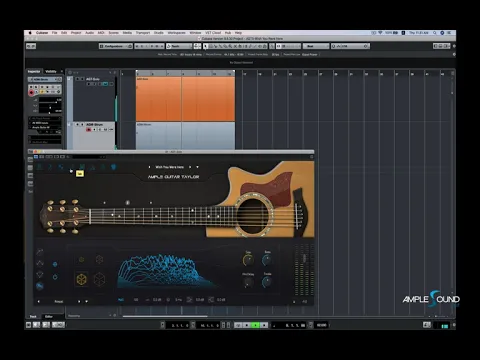This screenshot has height=360, width=480.
Task: Click the tempo value field
Action: (x=321, y=325)
